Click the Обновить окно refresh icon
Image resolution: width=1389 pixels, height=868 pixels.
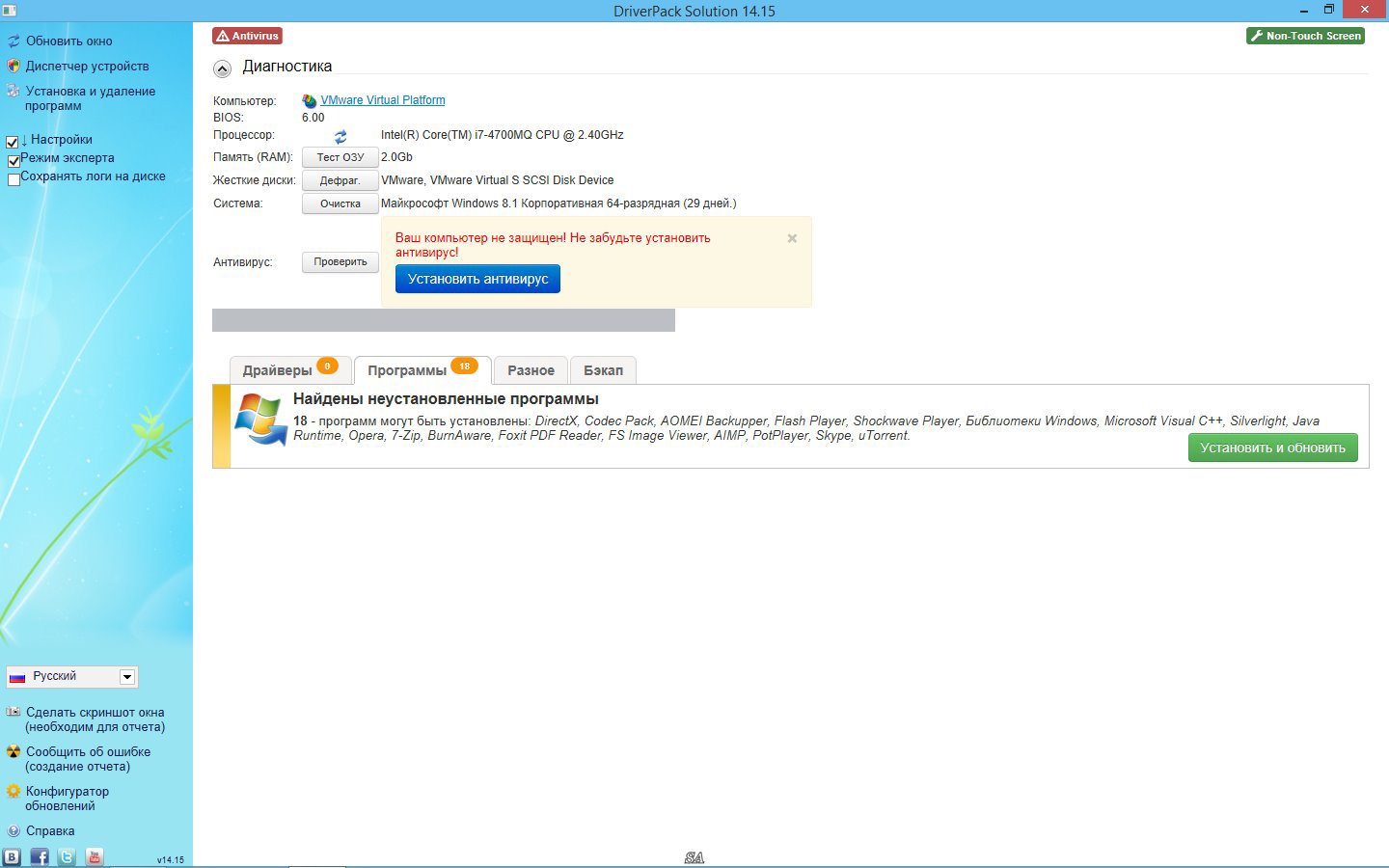click(13, 41)
